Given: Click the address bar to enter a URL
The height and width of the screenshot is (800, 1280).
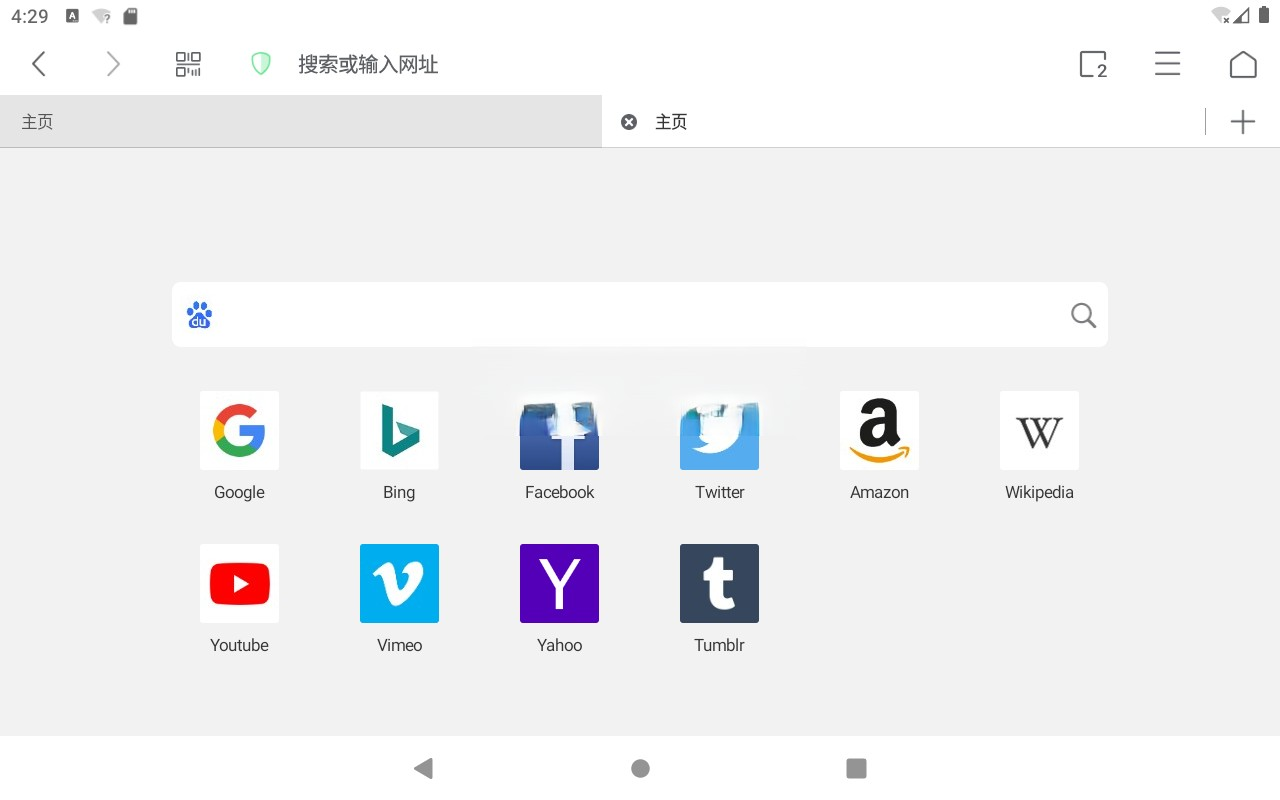Looking at the screenshot, I should coord(368,65).
